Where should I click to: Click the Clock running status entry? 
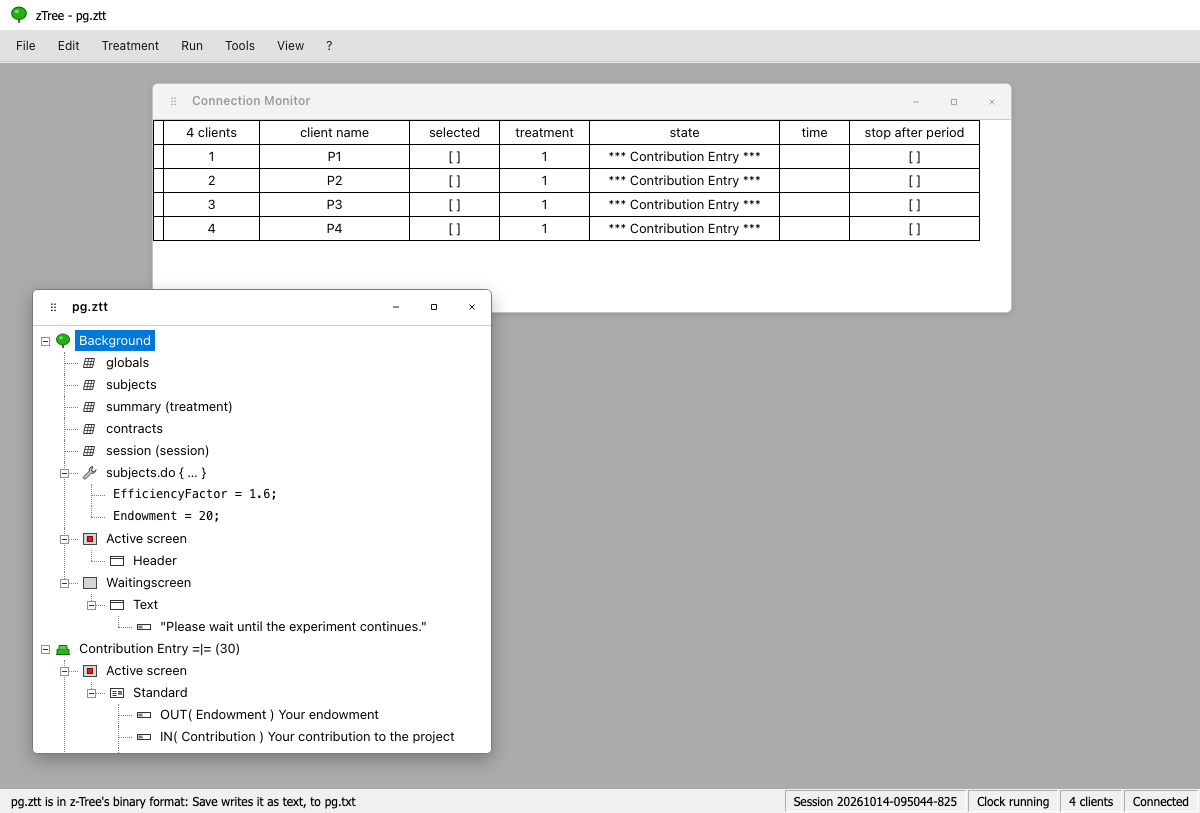coord(1013,802)
